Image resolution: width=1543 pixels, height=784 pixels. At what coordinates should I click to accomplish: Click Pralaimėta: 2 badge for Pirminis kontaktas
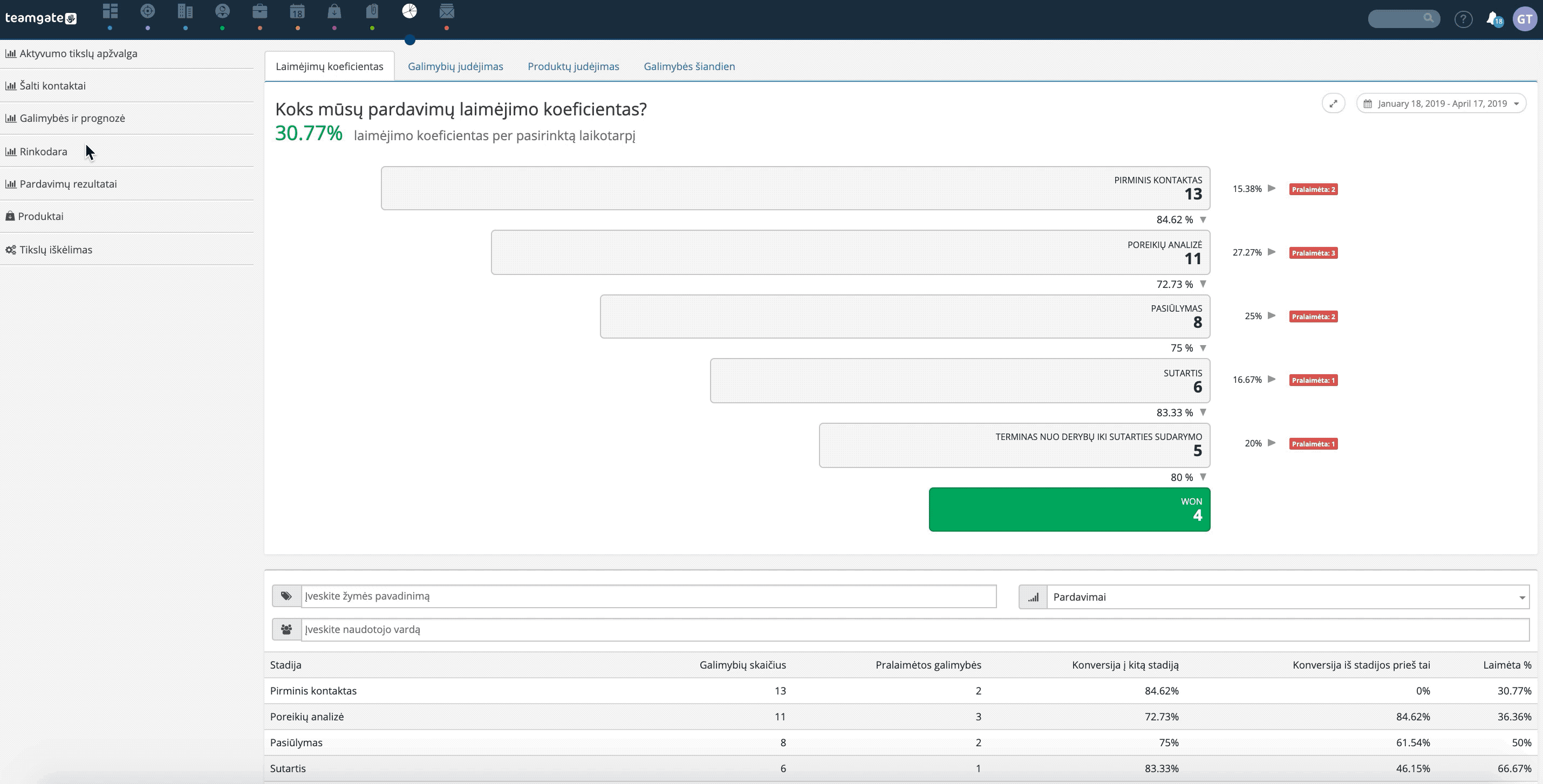coord(1314,189)
